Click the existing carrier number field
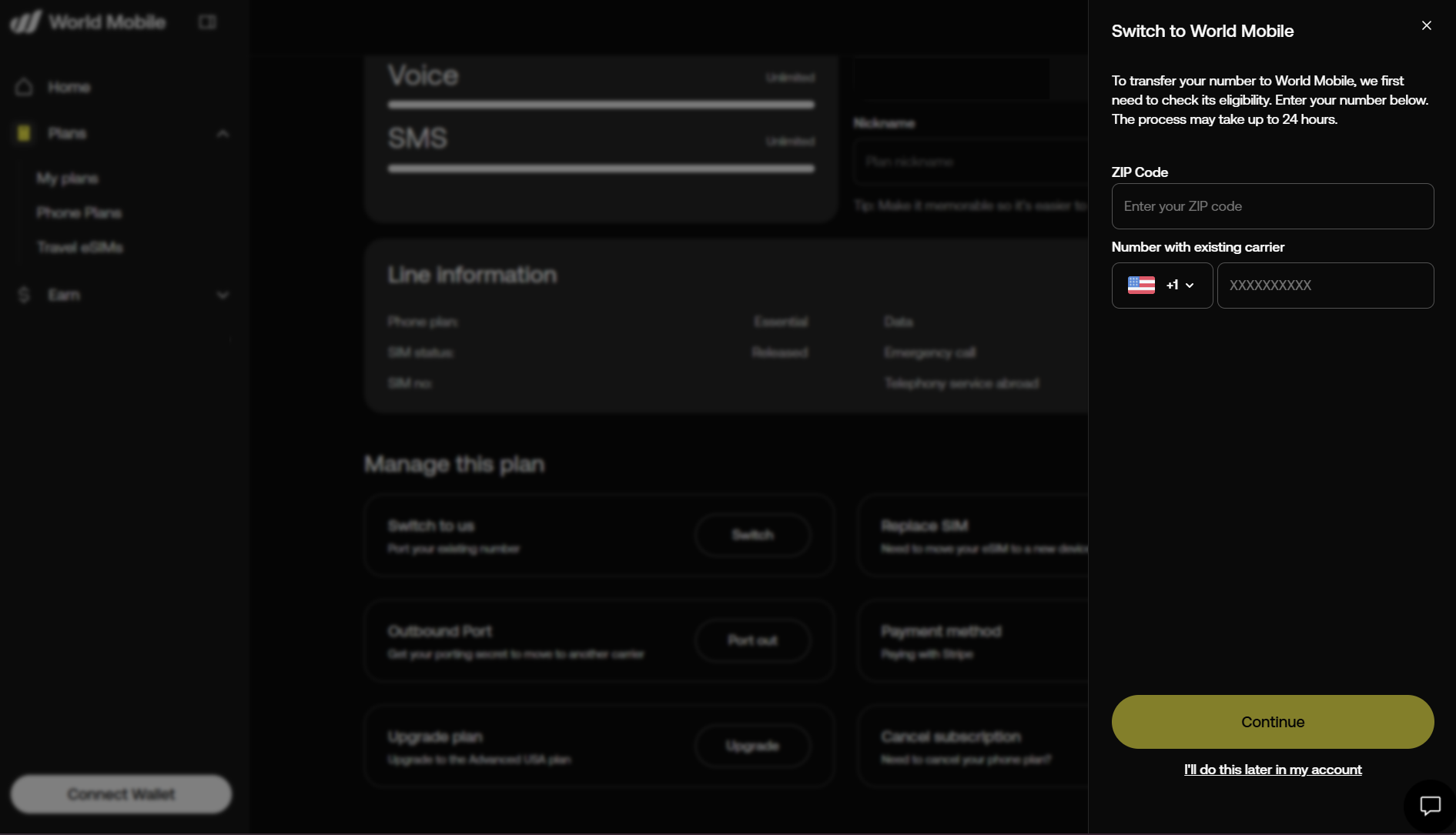This screenshot has width=1456, height=835. [x=1325, y=286]
